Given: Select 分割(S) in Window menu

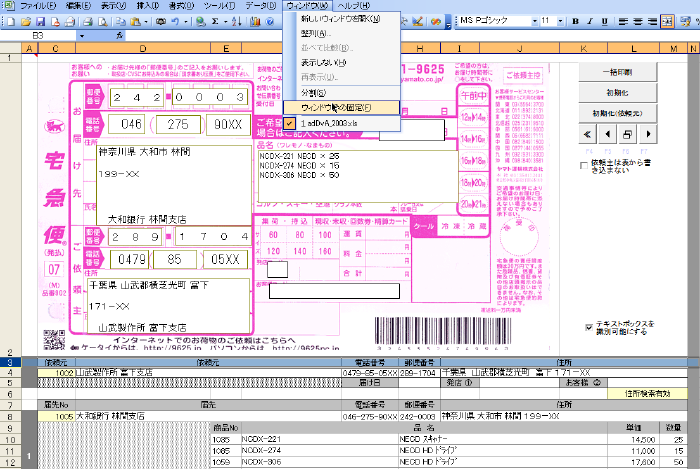Looking at the screenshot, I should [342, 93].
